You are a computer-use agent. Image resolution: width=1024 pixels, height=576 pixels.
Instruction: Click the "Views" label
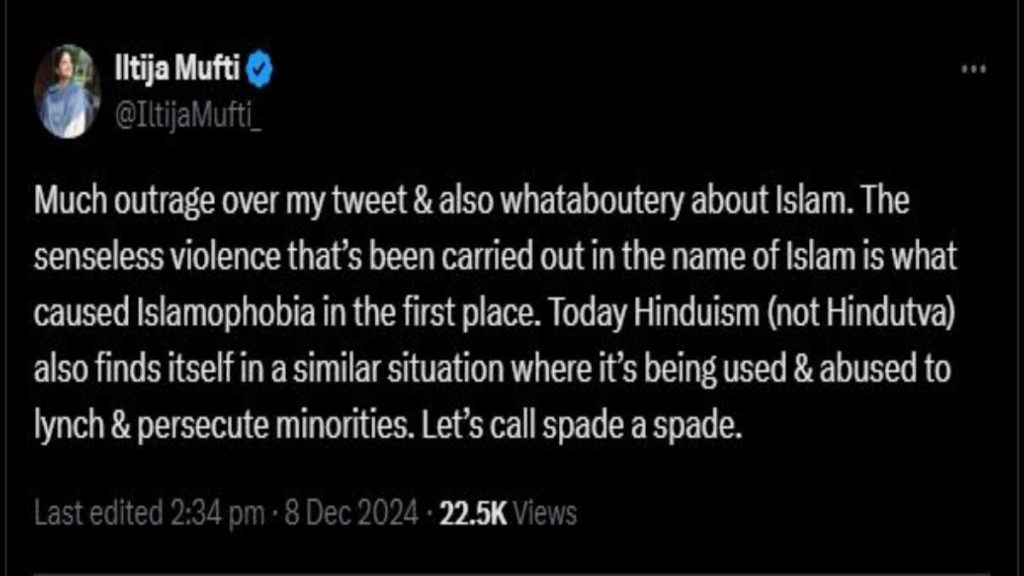click(x=548, y=514)
